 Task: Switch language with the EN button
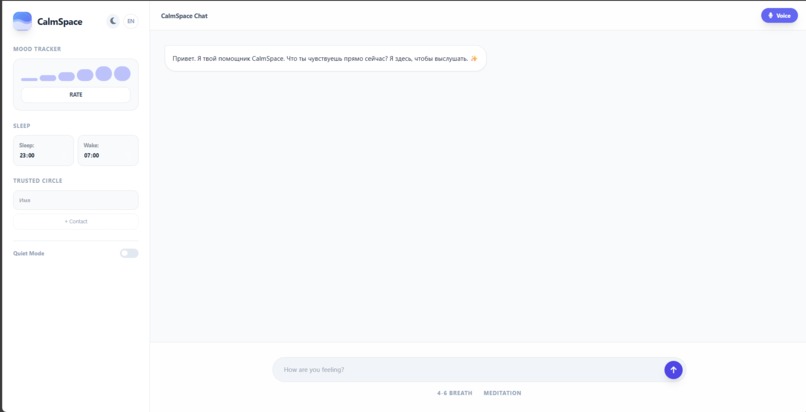(x=131, y=21)
